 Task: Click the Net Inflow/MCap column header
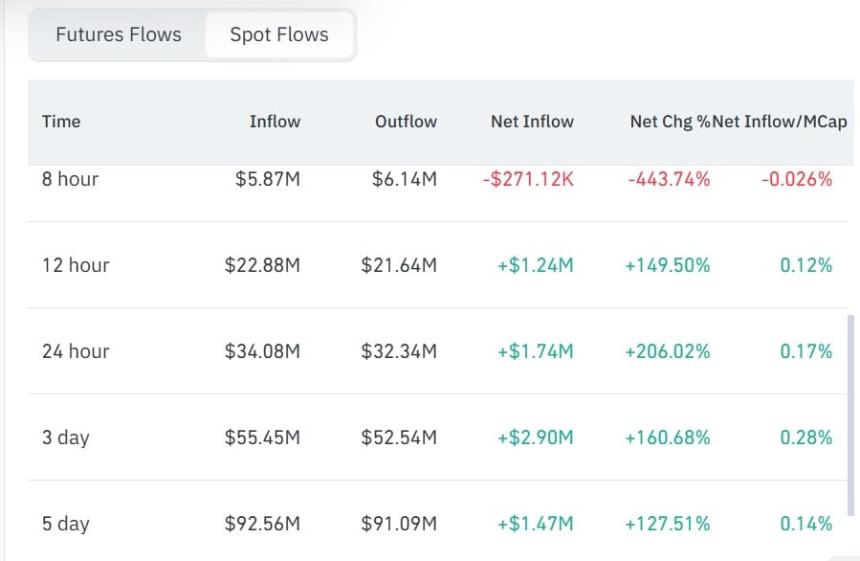(x=780, y=121)
